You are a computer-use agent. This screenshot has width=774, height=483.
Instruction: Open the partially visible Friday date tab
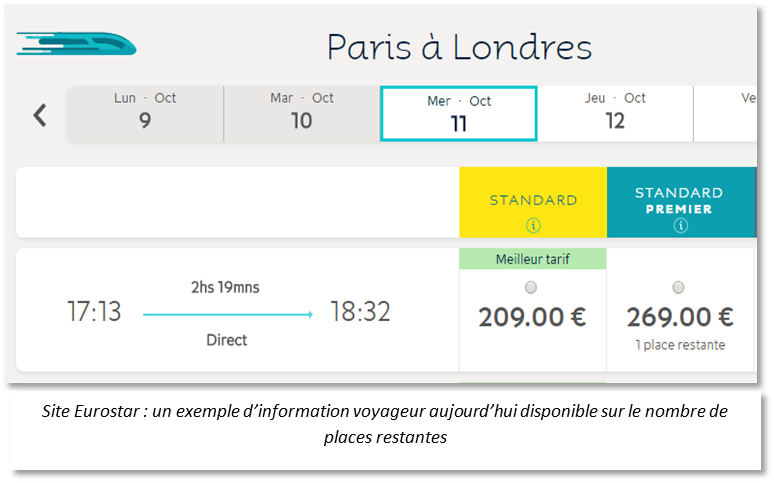coord(726,114)
